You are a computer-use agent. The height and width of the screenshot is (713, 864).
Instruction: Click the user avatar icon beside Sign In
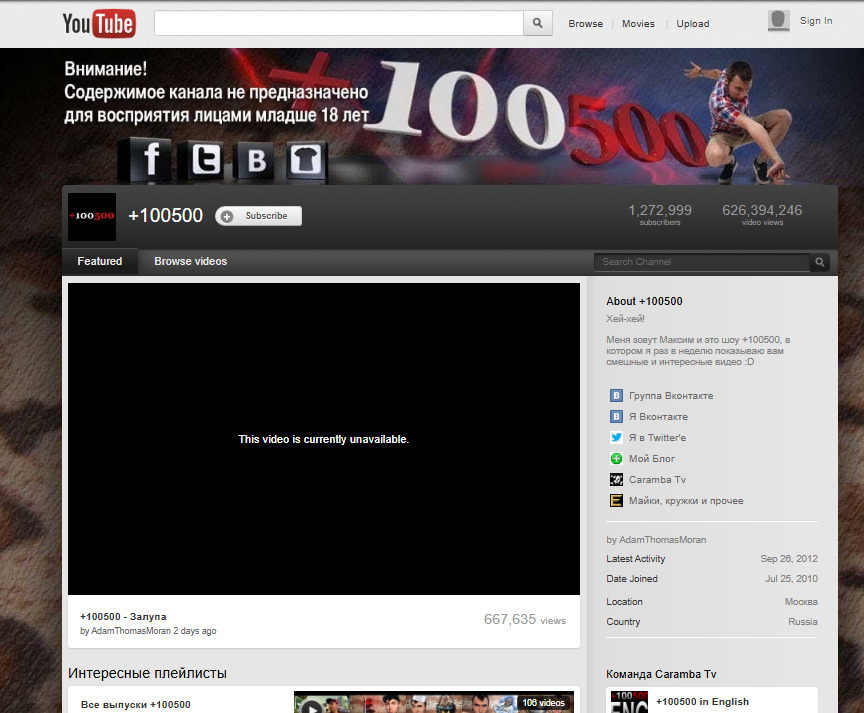coord(779,21)
